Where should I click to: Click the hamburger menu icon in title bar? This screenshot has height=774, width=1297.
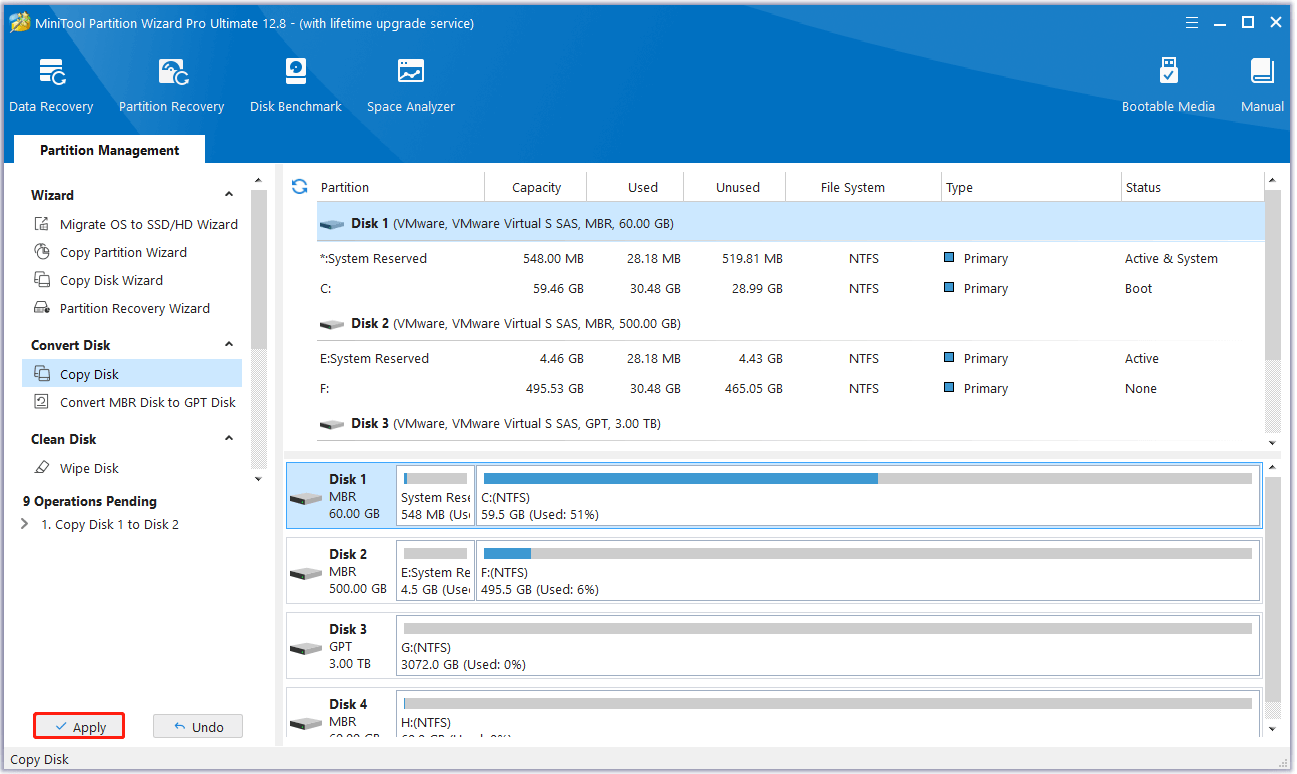click(1191, 22)
